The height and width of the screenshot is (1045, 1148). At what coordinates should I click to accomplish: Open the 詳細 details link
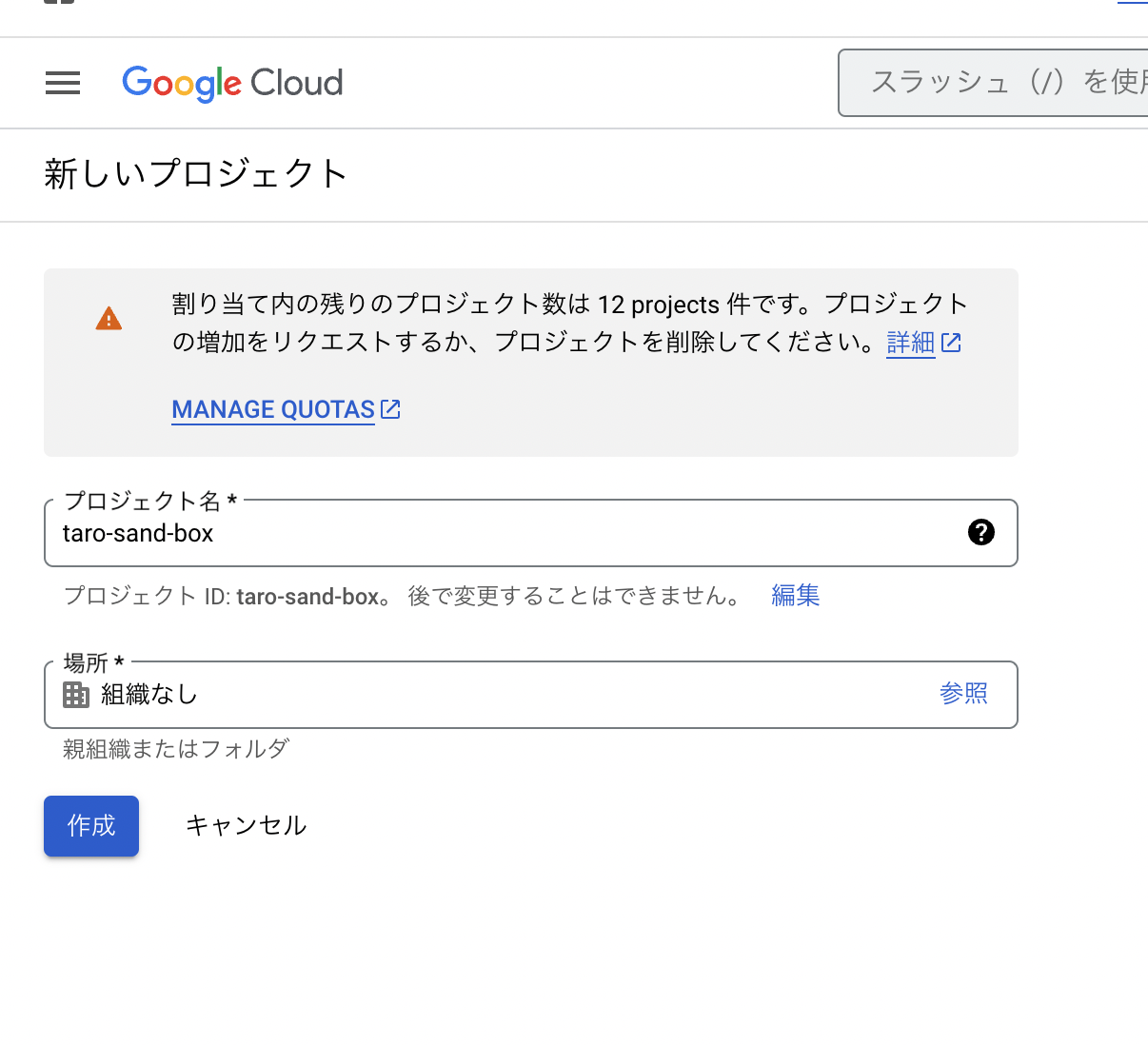click(x=910, y=343)
